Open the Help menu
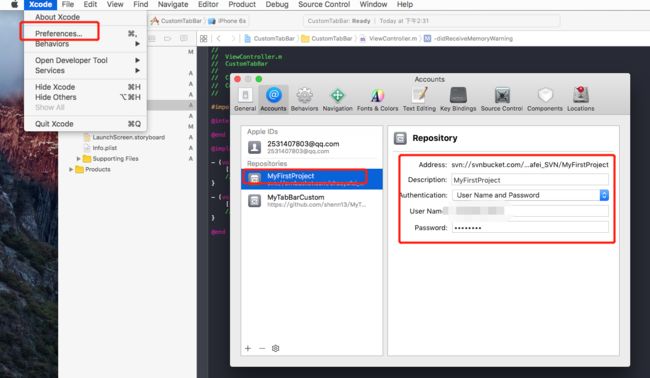This screenshot has height=378, width=650. (x=405, y=5)
